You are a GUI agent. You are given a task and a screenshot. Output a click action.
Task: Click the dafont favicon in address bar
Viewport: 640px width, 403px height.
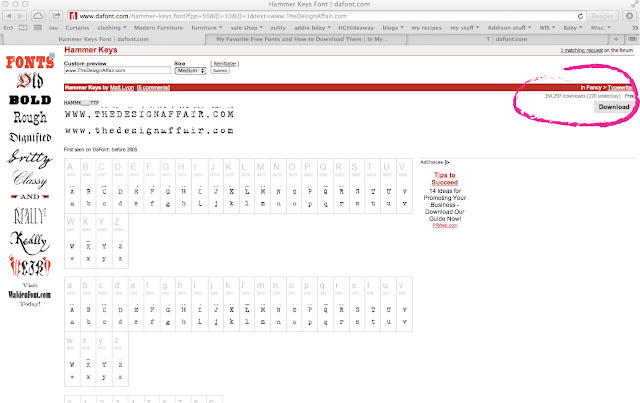pos(73,16)
